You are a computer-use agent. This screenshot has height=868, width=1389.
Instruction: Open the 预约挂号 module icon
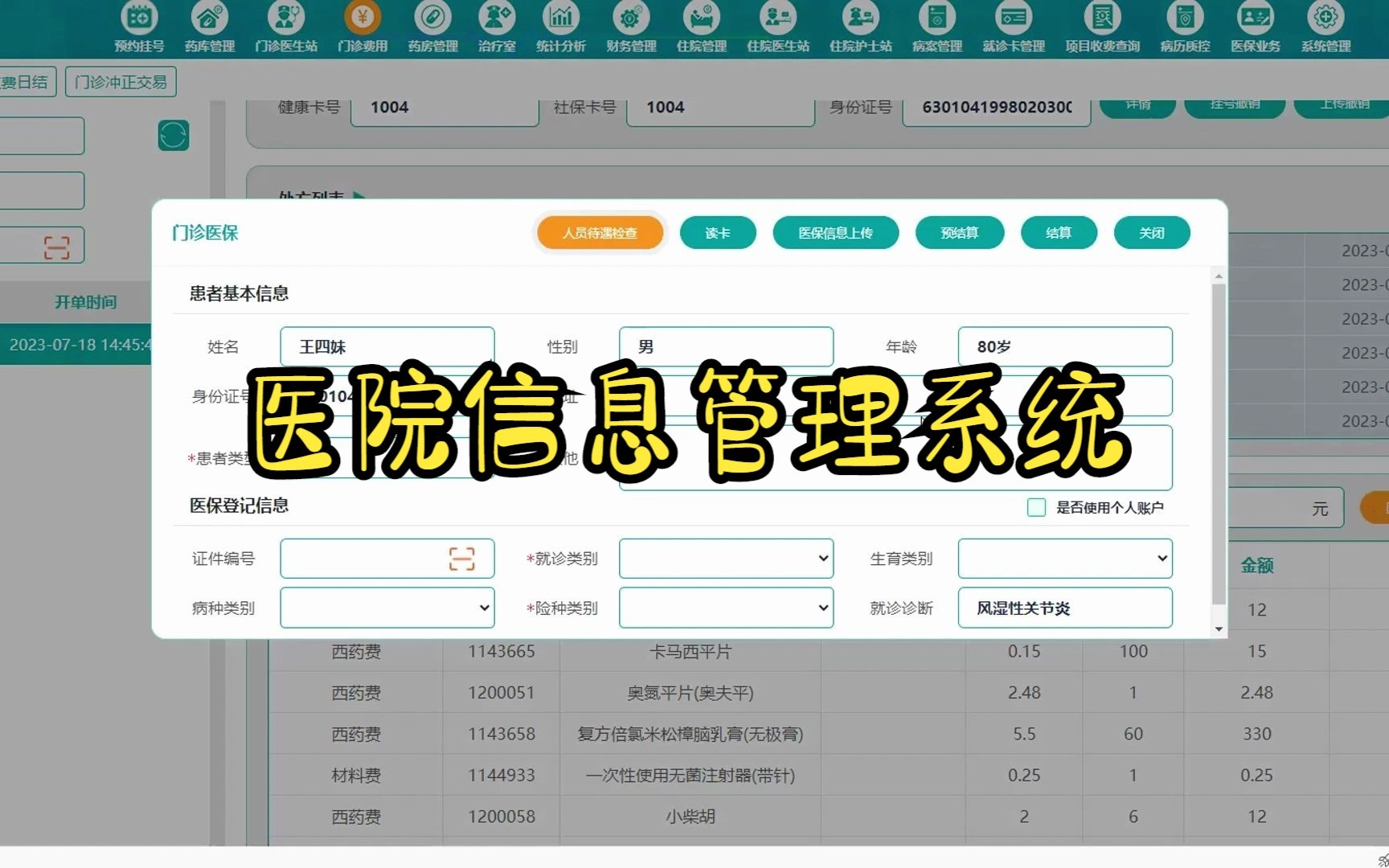click(139, 18)
